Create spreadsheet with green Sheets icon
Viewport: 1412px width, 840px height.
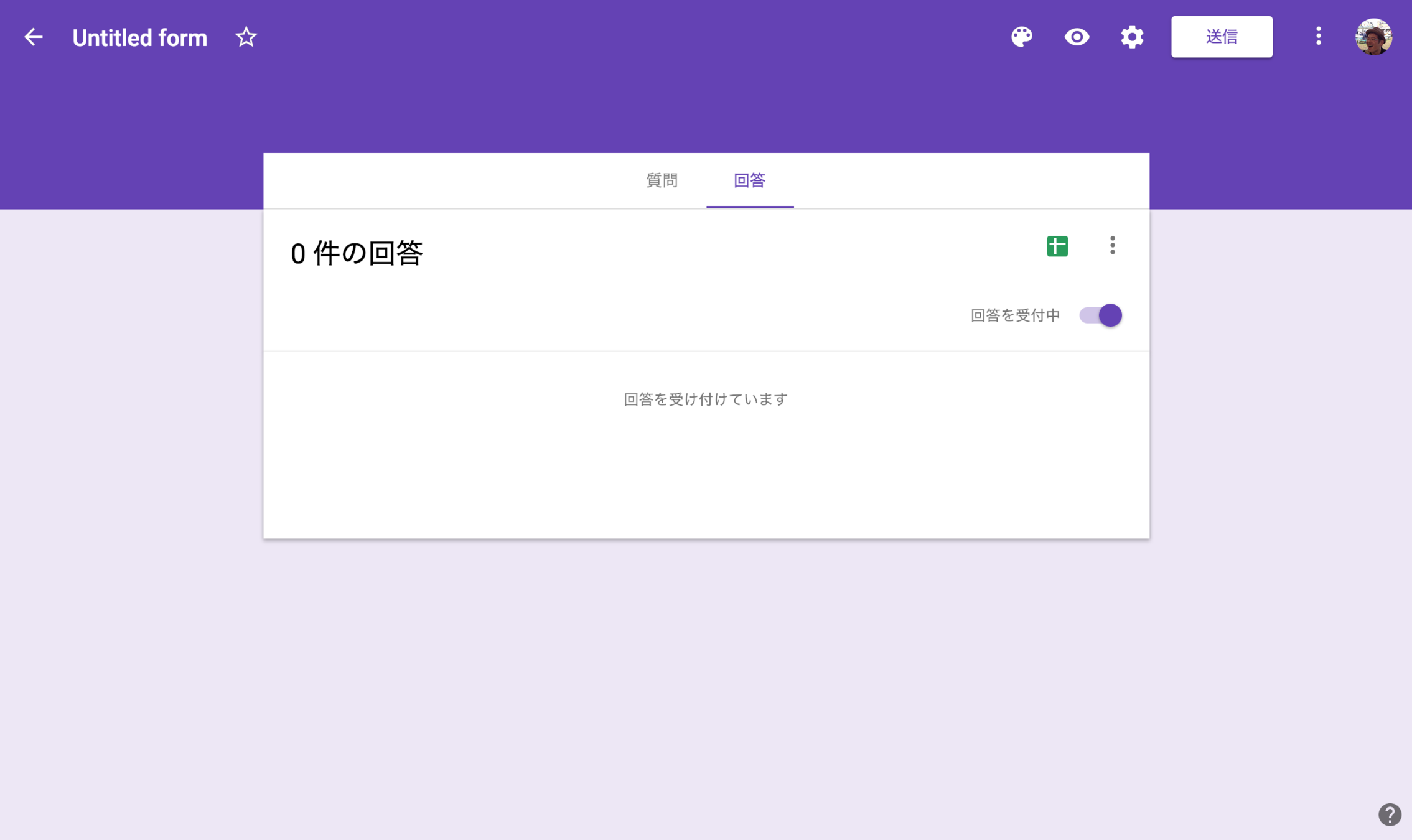pos(1057,246)
